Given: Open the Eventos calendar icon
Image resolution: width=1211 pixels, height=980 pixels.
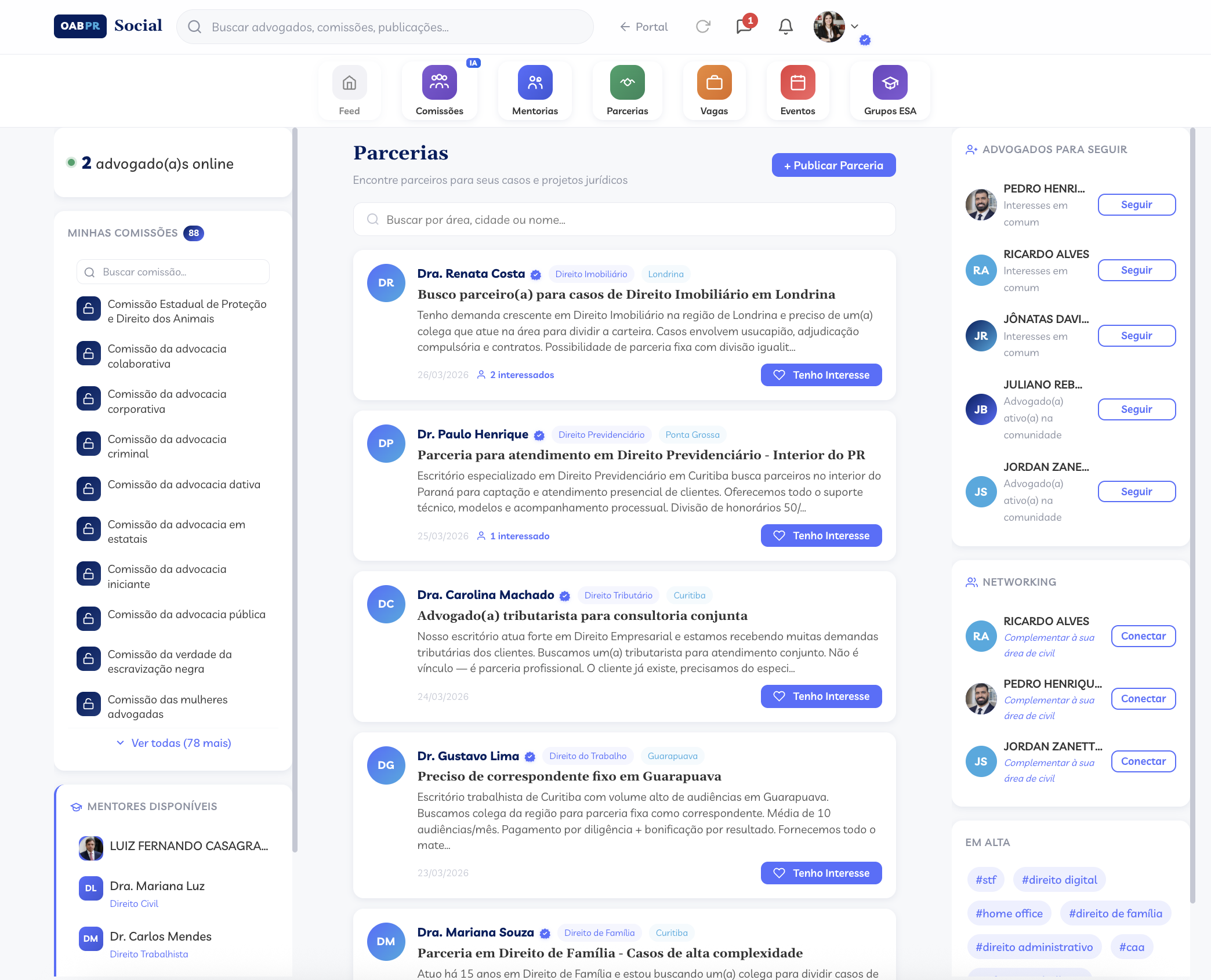Looking at the screenshot, I should tap(797, 84).
